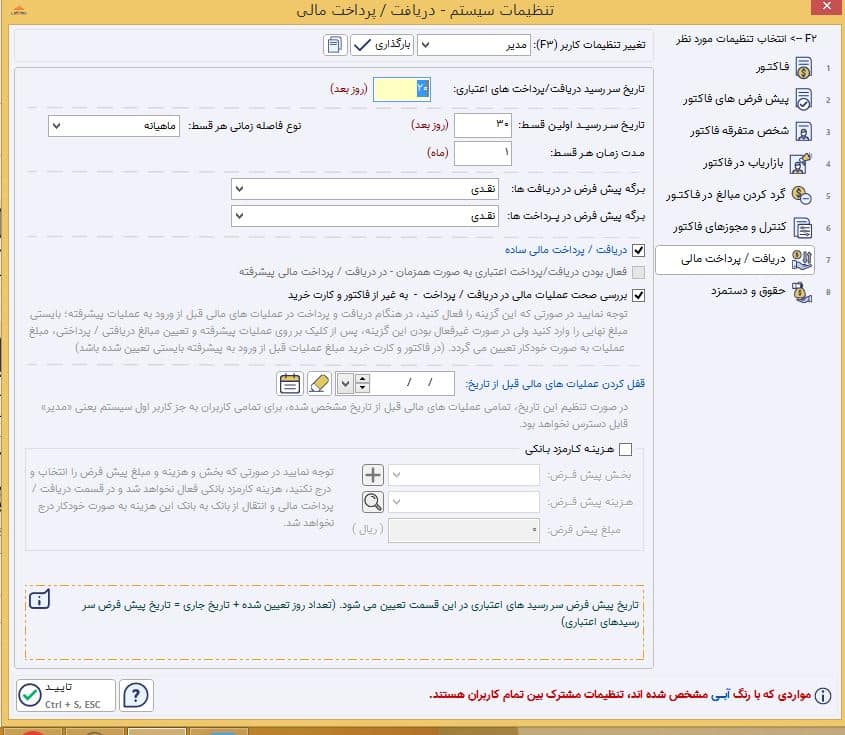845x735 pixels.
Task: Click the magnifier icon next to هزینه پیش فرض
Action: (x=372, y=502)
